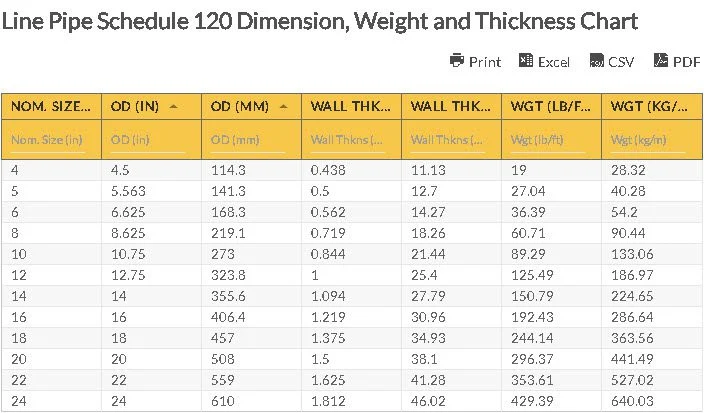Screen dimensions: 708x413
Task: Toggle sort arrow on OD (IN) column
Action: point(174,106)
